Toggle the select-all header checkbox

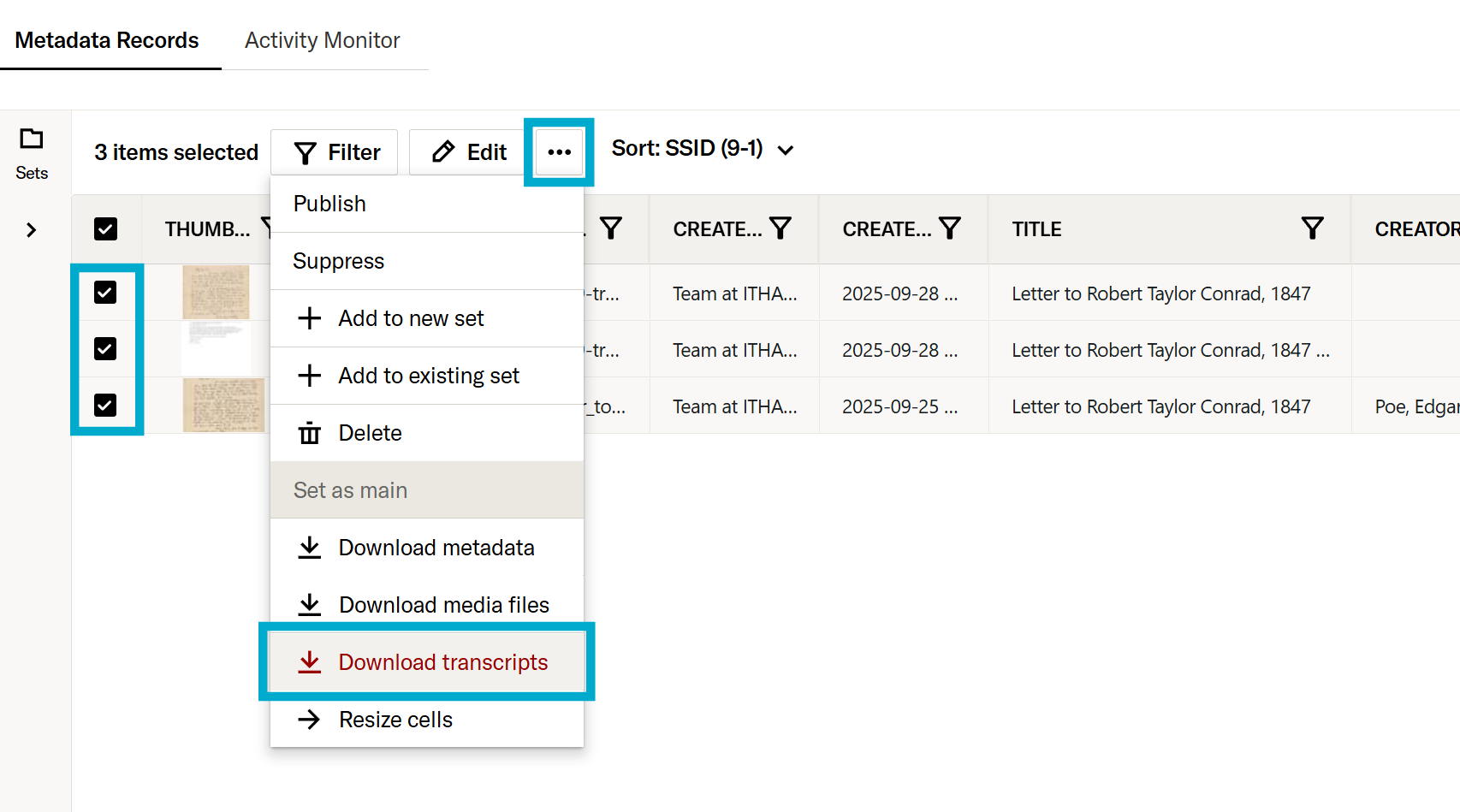coord(105,229)
